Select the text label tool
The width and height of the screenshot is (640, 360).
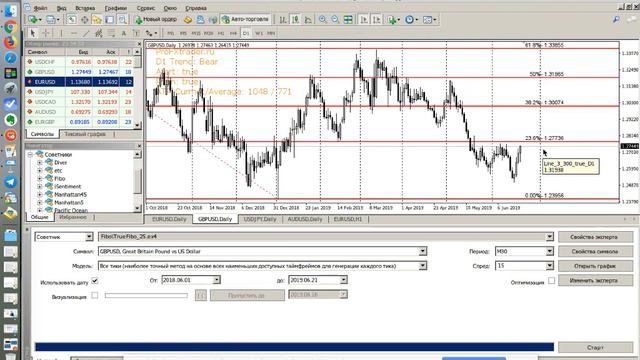pos(124,33)
